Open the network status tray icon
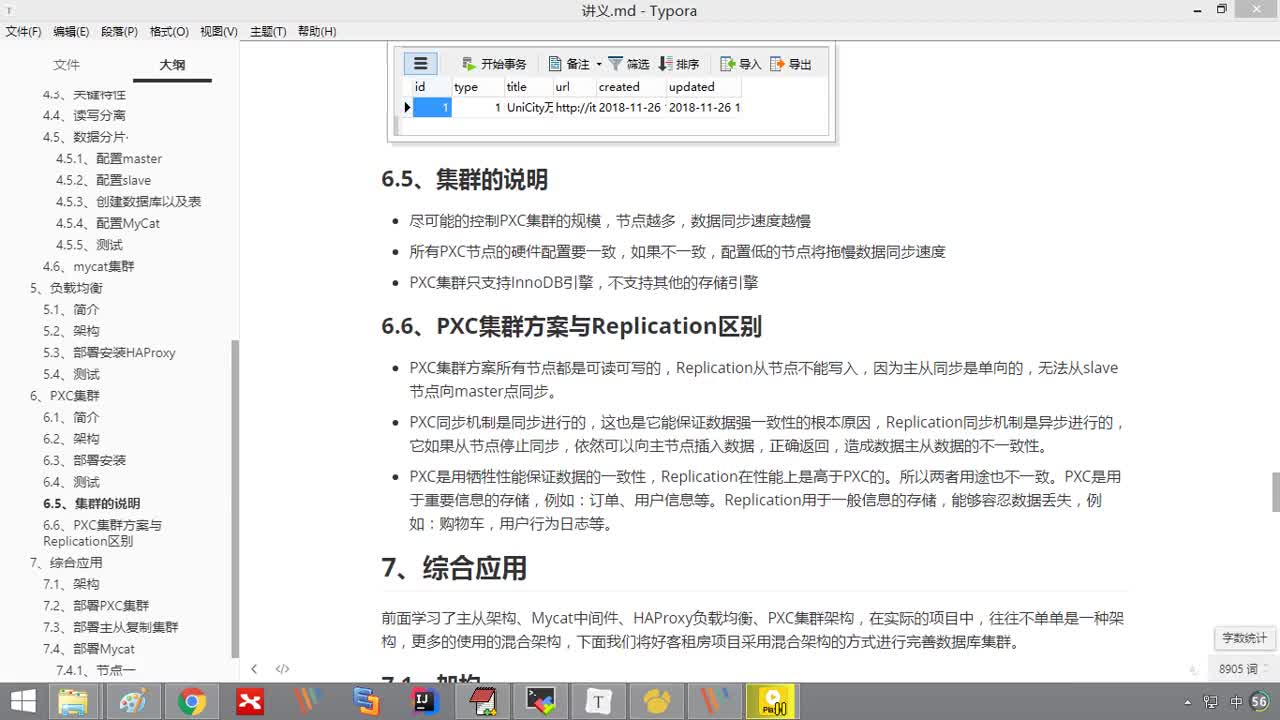 pyautogui.click(x=1212, y=702)
